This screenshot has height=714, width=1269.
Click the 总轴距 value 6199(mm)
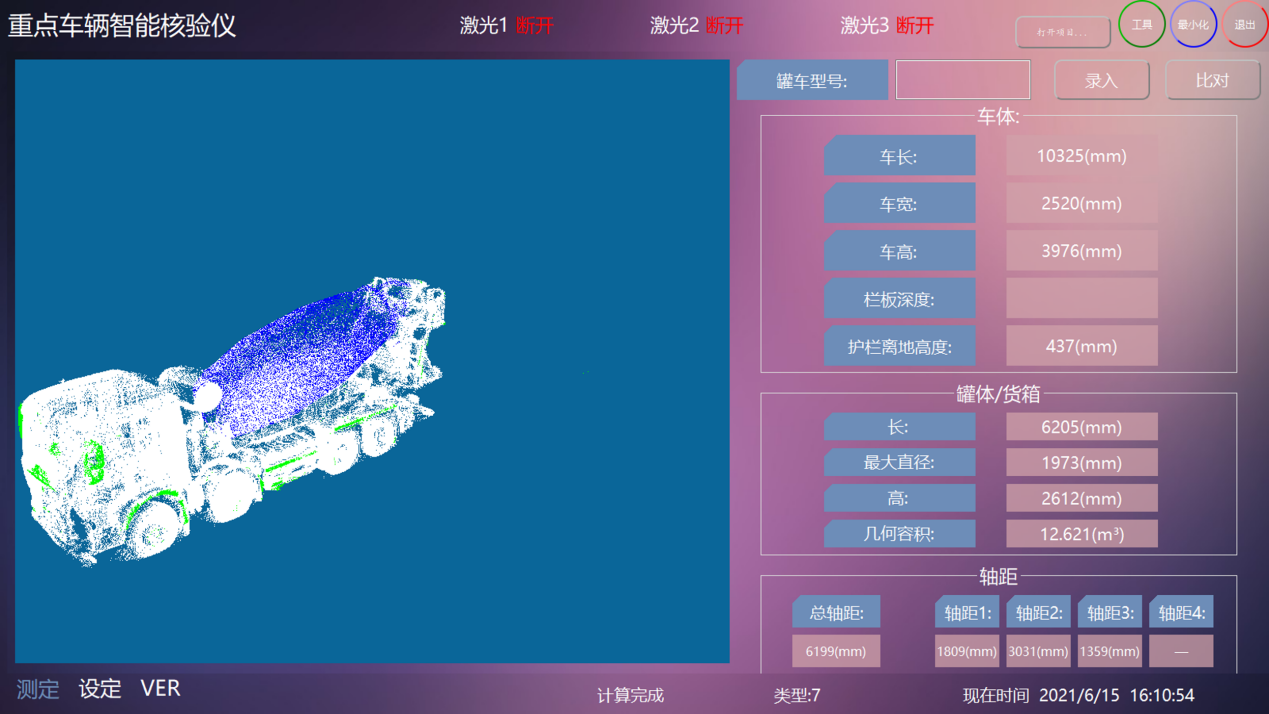836,651
